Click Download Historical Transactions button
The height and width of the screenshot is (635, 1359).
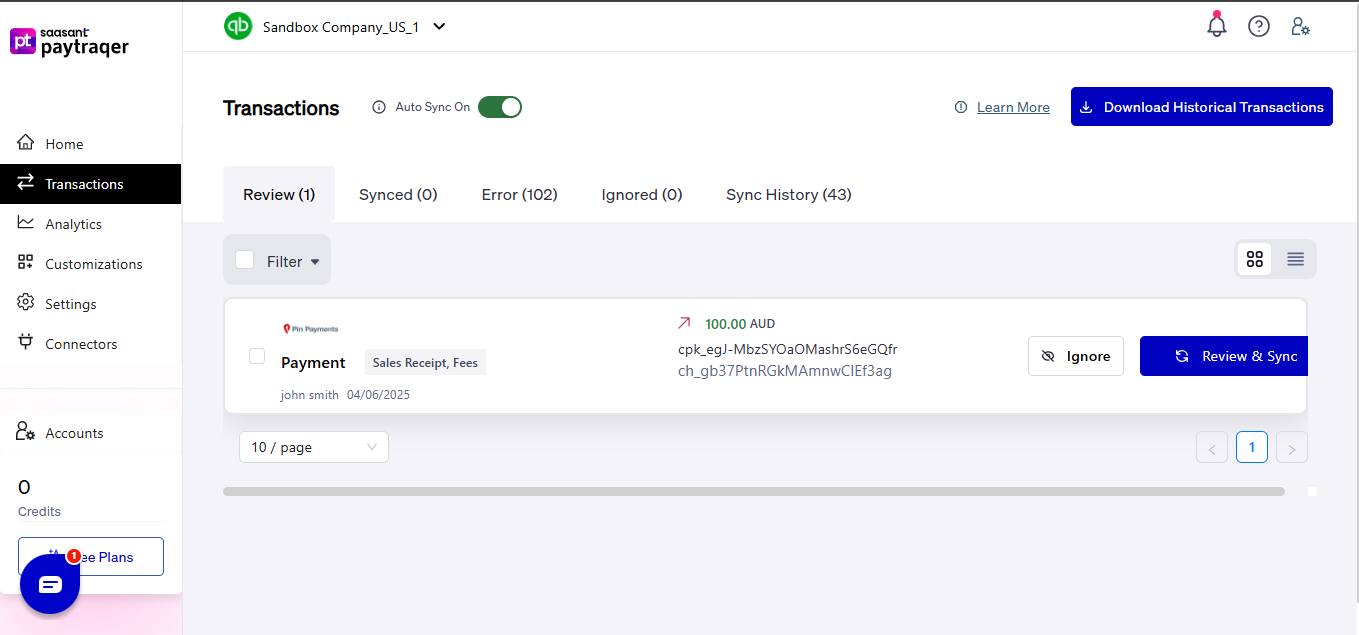point(1202,107)
